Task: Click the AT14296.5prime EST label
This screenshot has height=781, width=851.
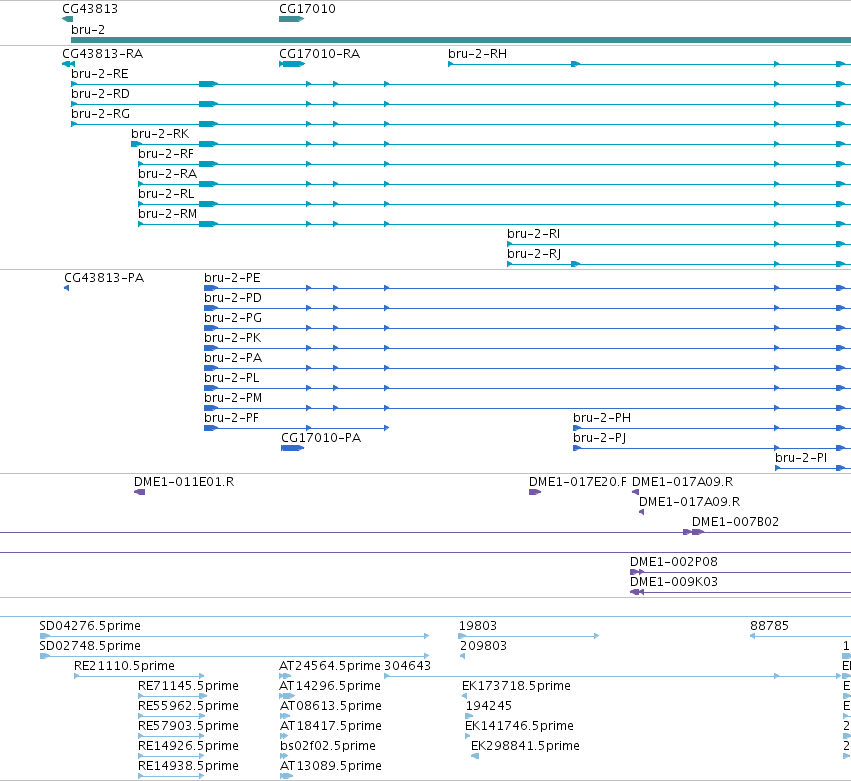Action: point(330,687)
